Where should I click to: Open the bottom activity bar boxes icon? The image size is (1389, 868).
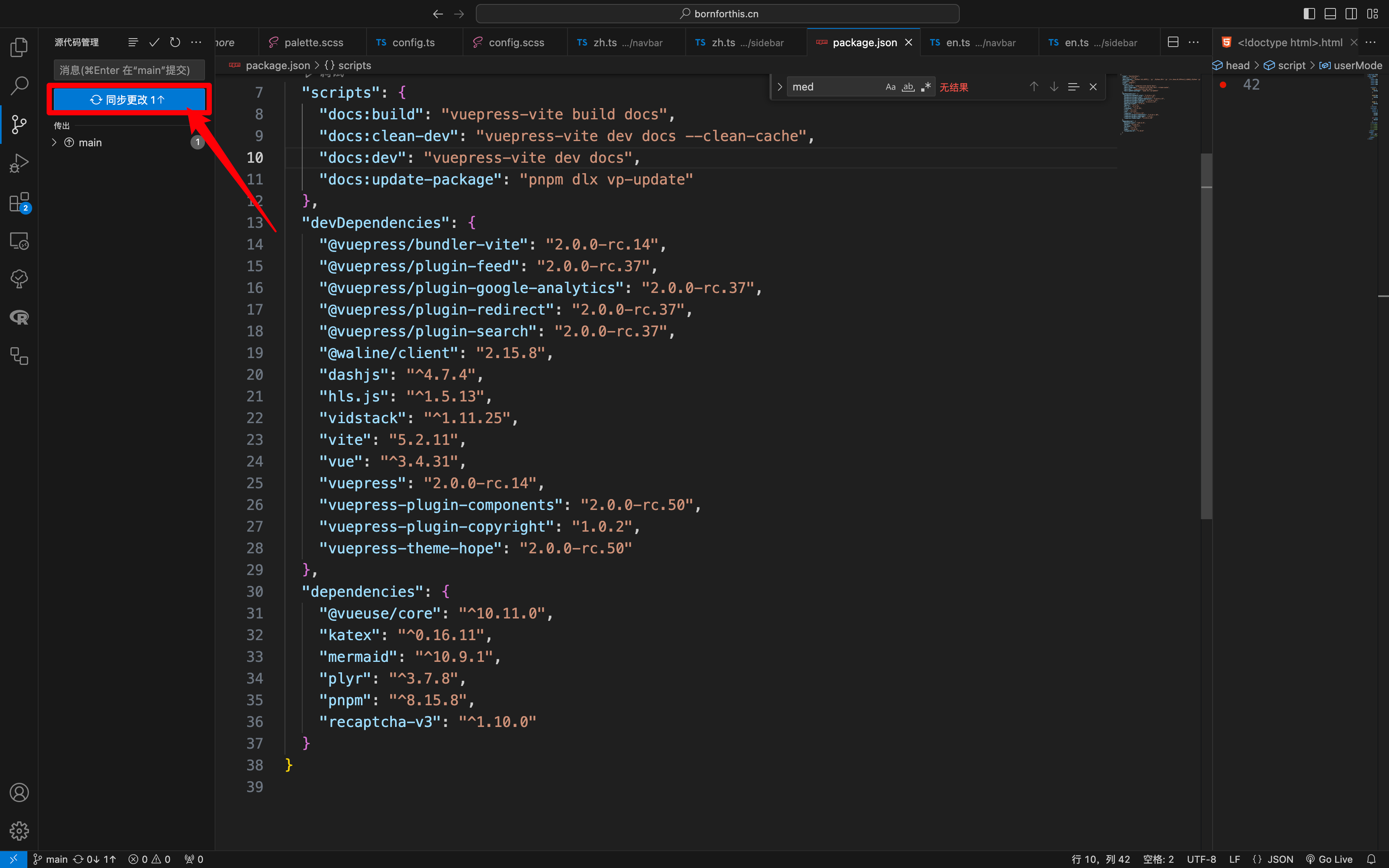19,356
